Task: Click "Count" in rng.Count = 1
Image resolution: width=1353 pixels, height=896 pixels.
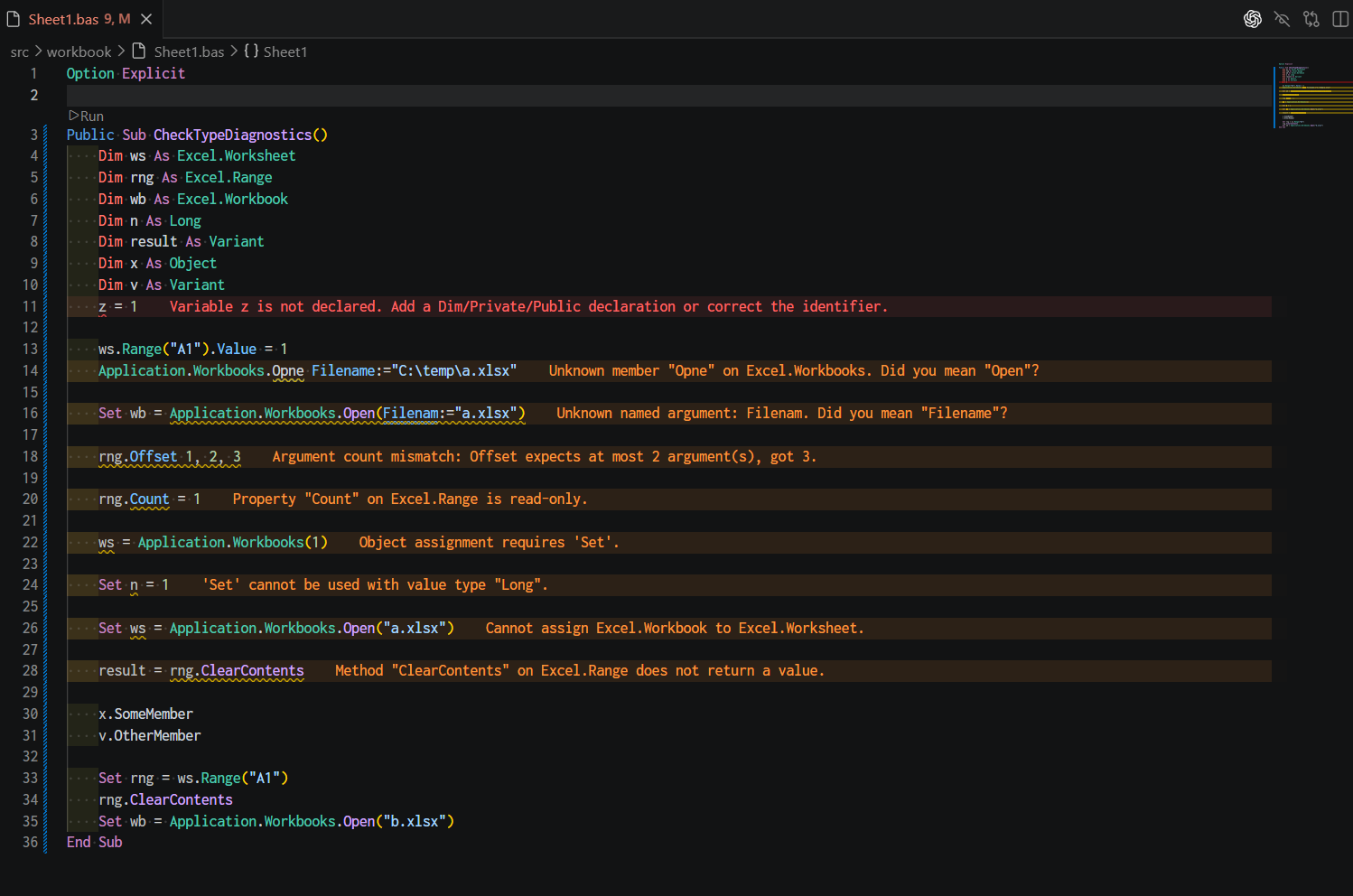Action: coord(149,499)
